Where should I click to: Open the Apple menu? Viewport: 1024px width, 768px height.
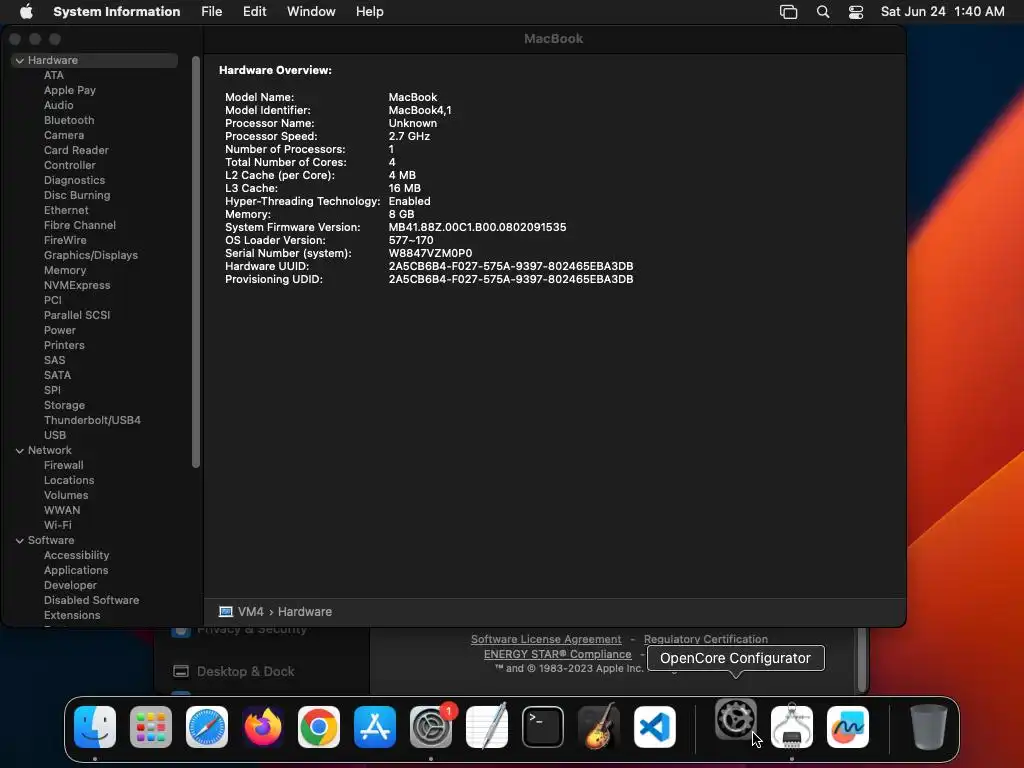(x=26, y=12)
